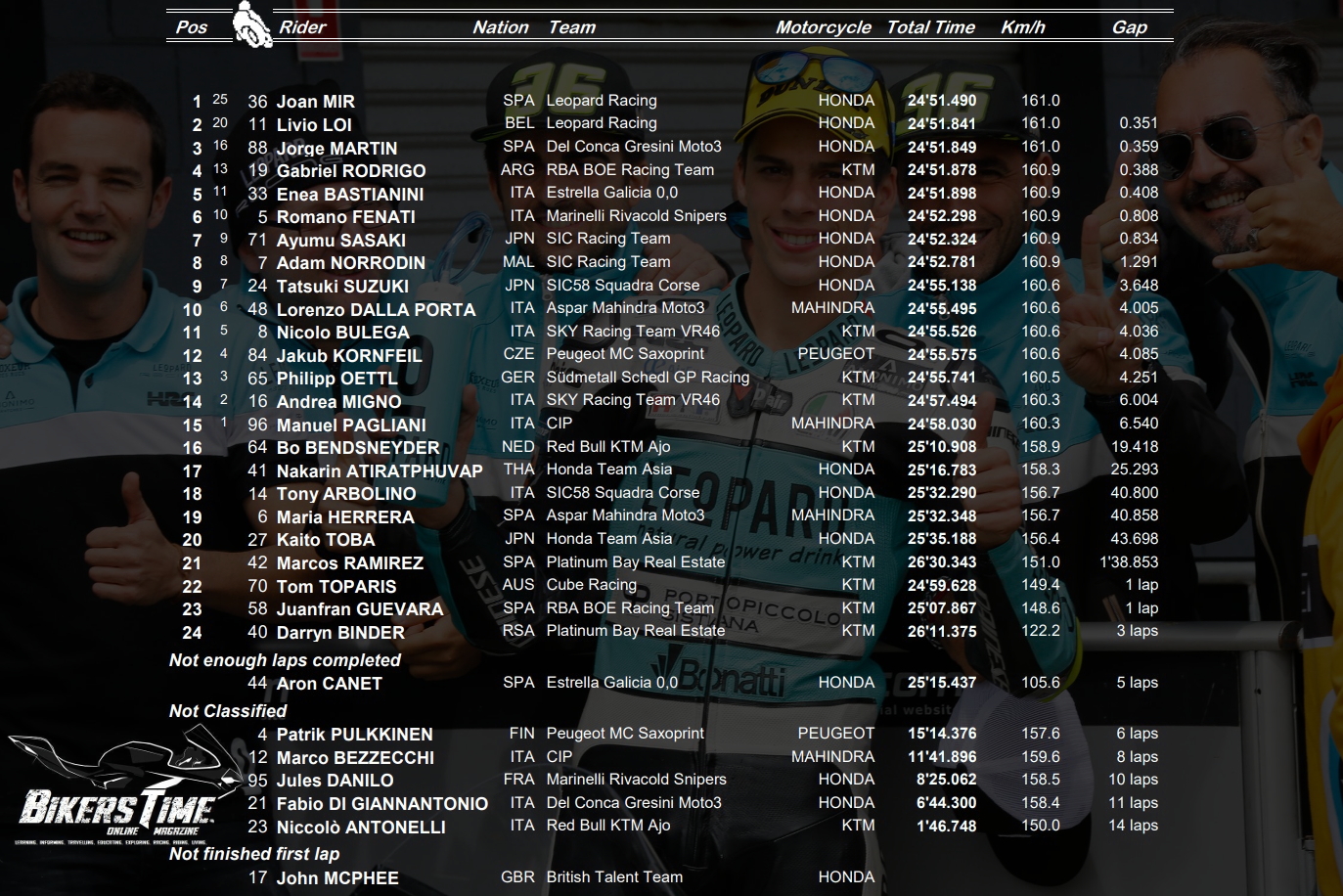Click the Rider column header
The image size is (1343, 896).
point(302,27)
